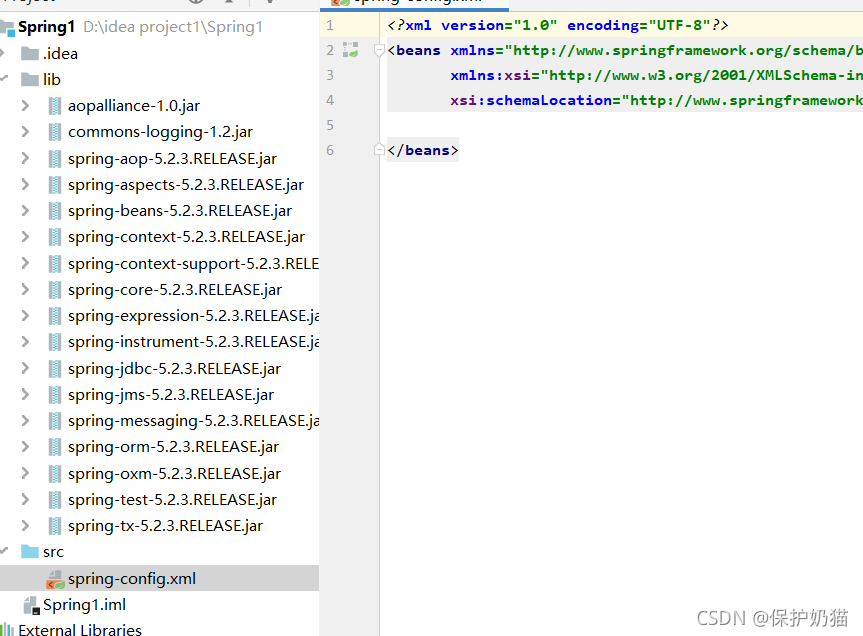Image resolution: width=863 pixels, height=636 pixels.
Task: Select the src folder label
Action: 53,552
